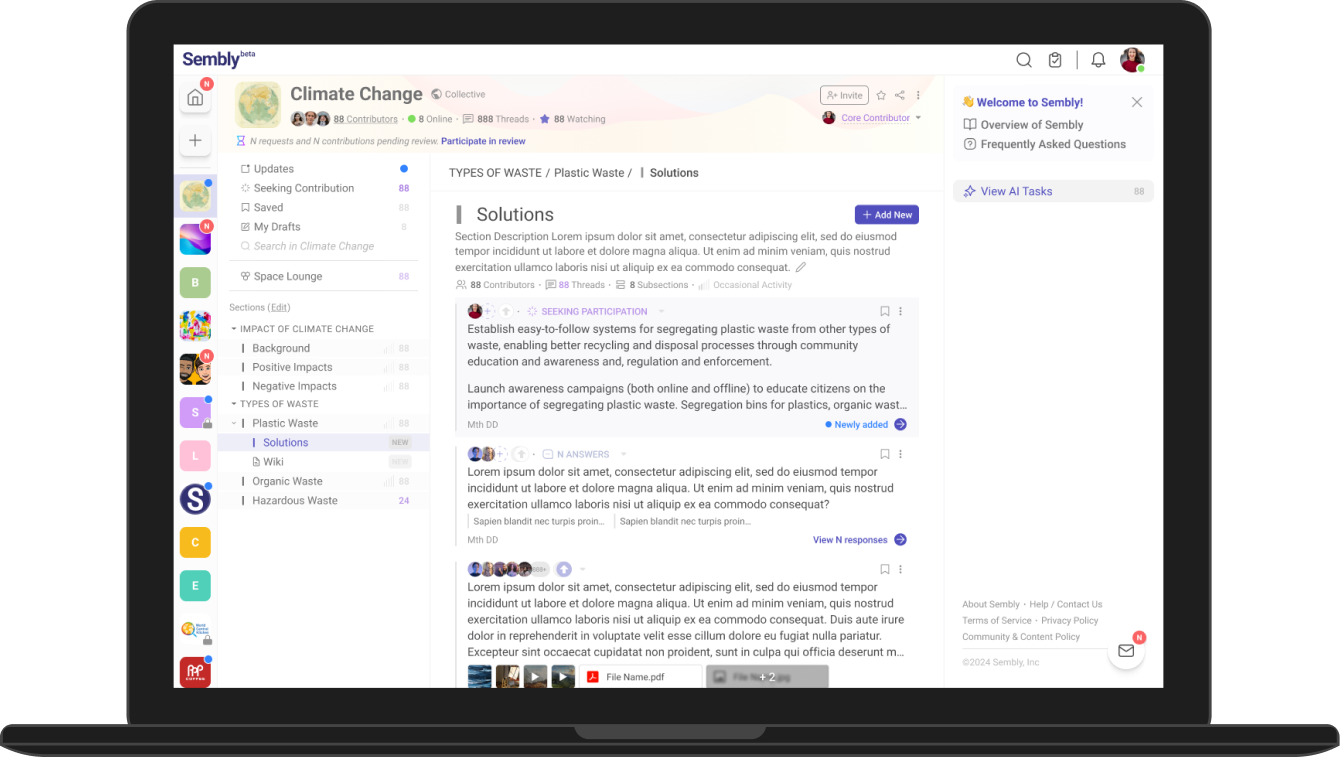
Task: Open the Core Contributor role dropdown
Action: coord(918,118)
